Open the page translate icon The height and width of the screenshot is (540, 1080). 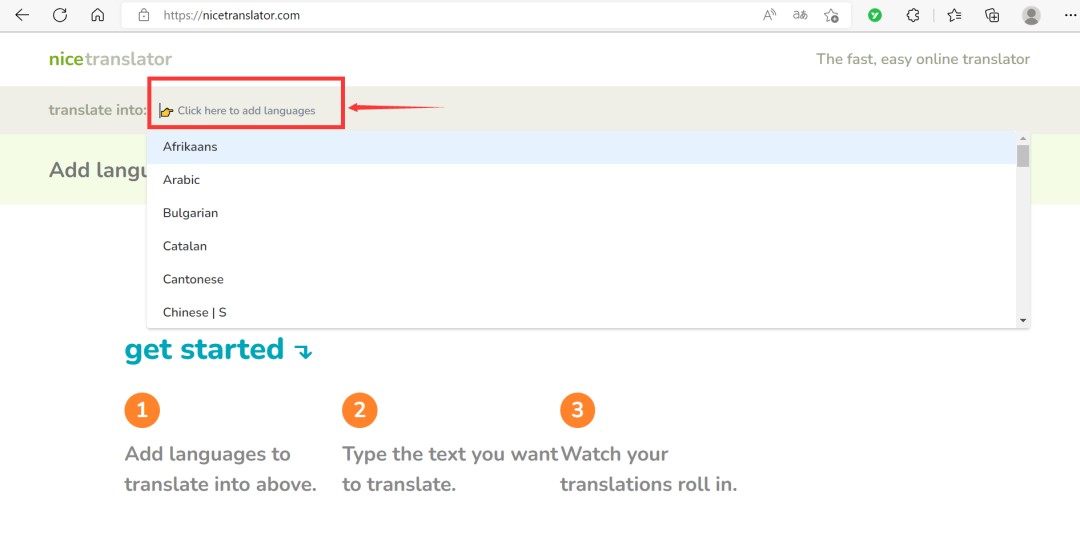pyautogui.click(x=800, y=15)
